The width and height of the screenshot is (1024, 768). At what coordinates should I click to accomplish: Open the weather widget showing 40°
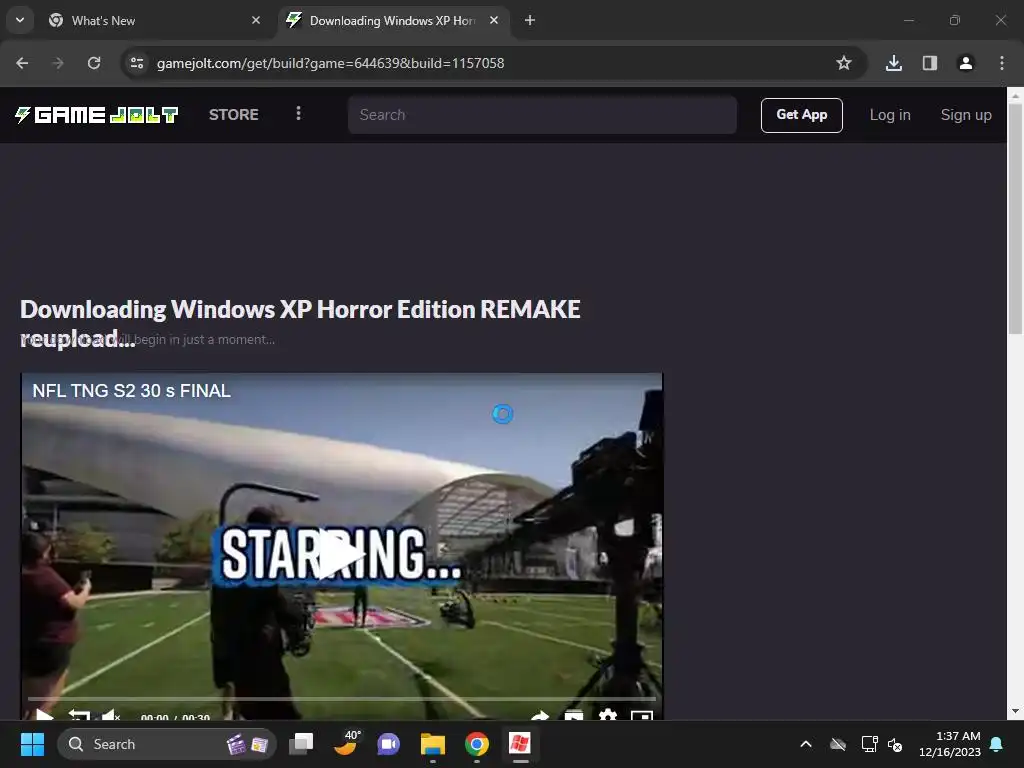click(x=346, y=743)
